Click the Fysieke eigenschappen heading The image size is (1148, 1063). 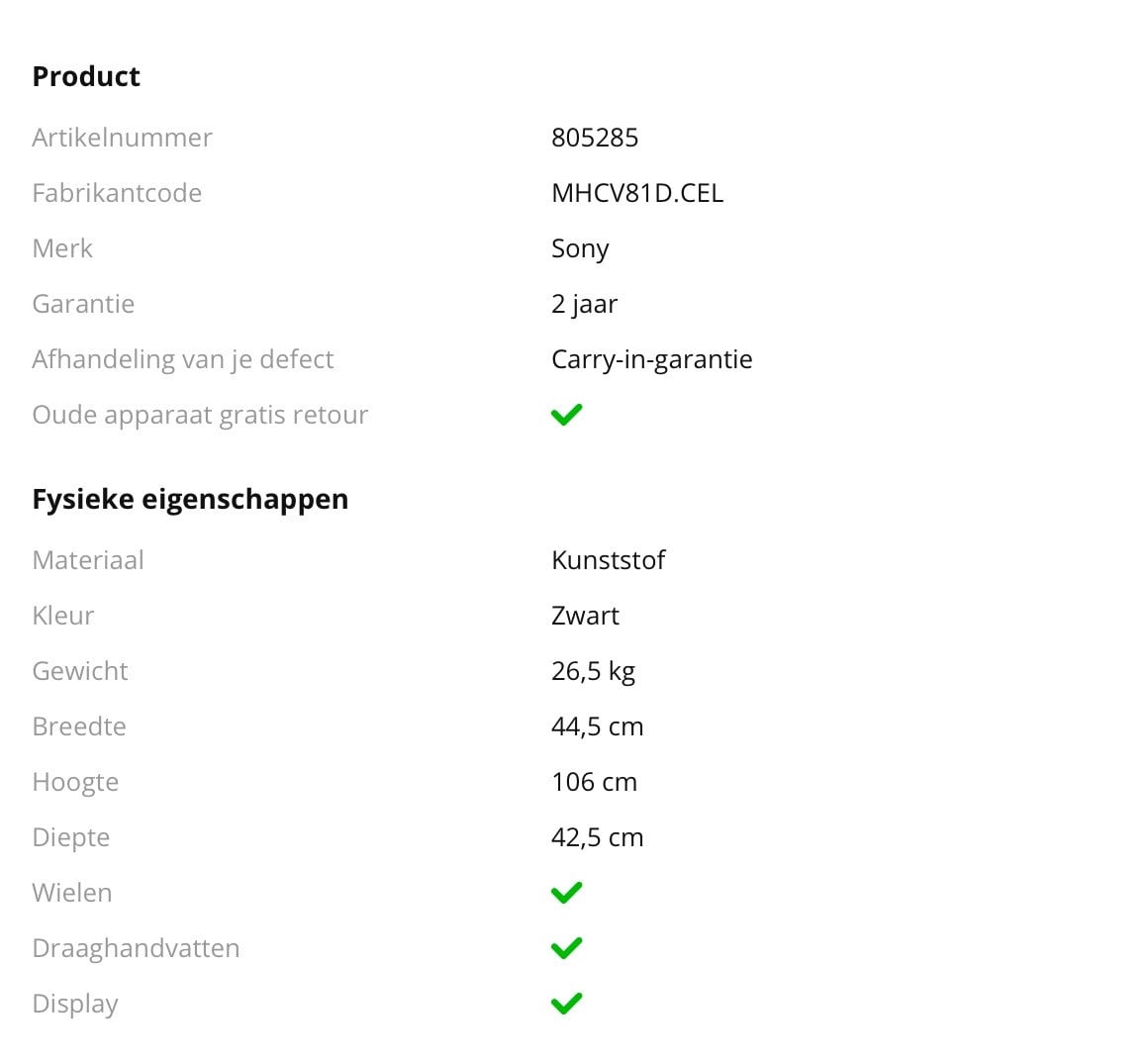190,499
